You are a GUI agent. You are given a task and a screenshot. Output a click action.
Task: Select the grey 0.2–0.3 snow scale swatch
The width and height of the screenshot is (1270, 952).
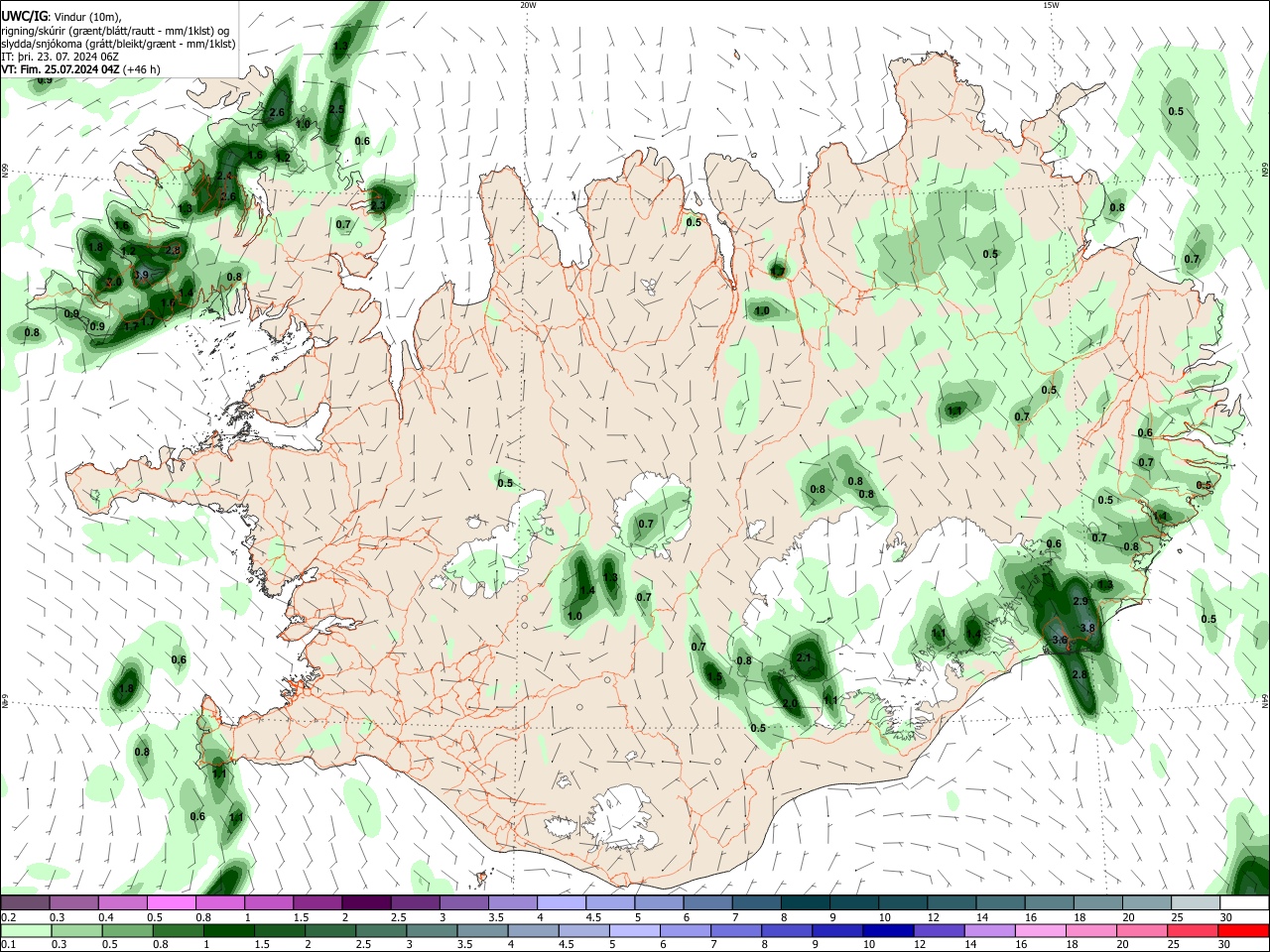[27, 903]
